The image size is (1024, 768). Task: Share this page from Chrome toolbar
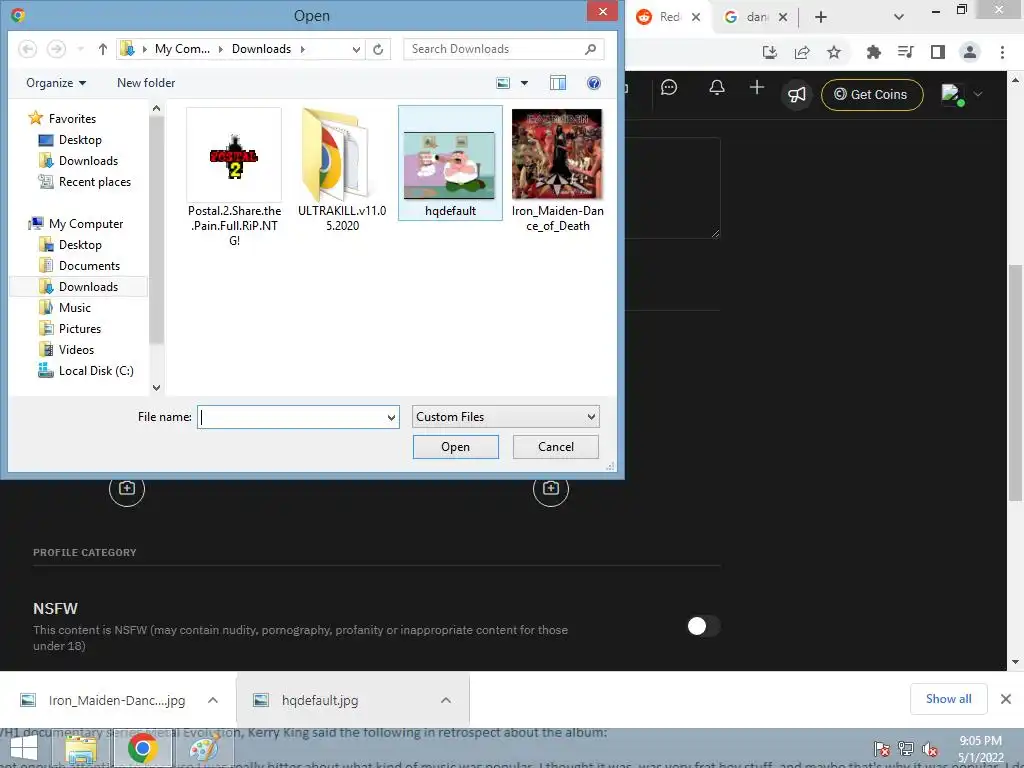point(802,52)
